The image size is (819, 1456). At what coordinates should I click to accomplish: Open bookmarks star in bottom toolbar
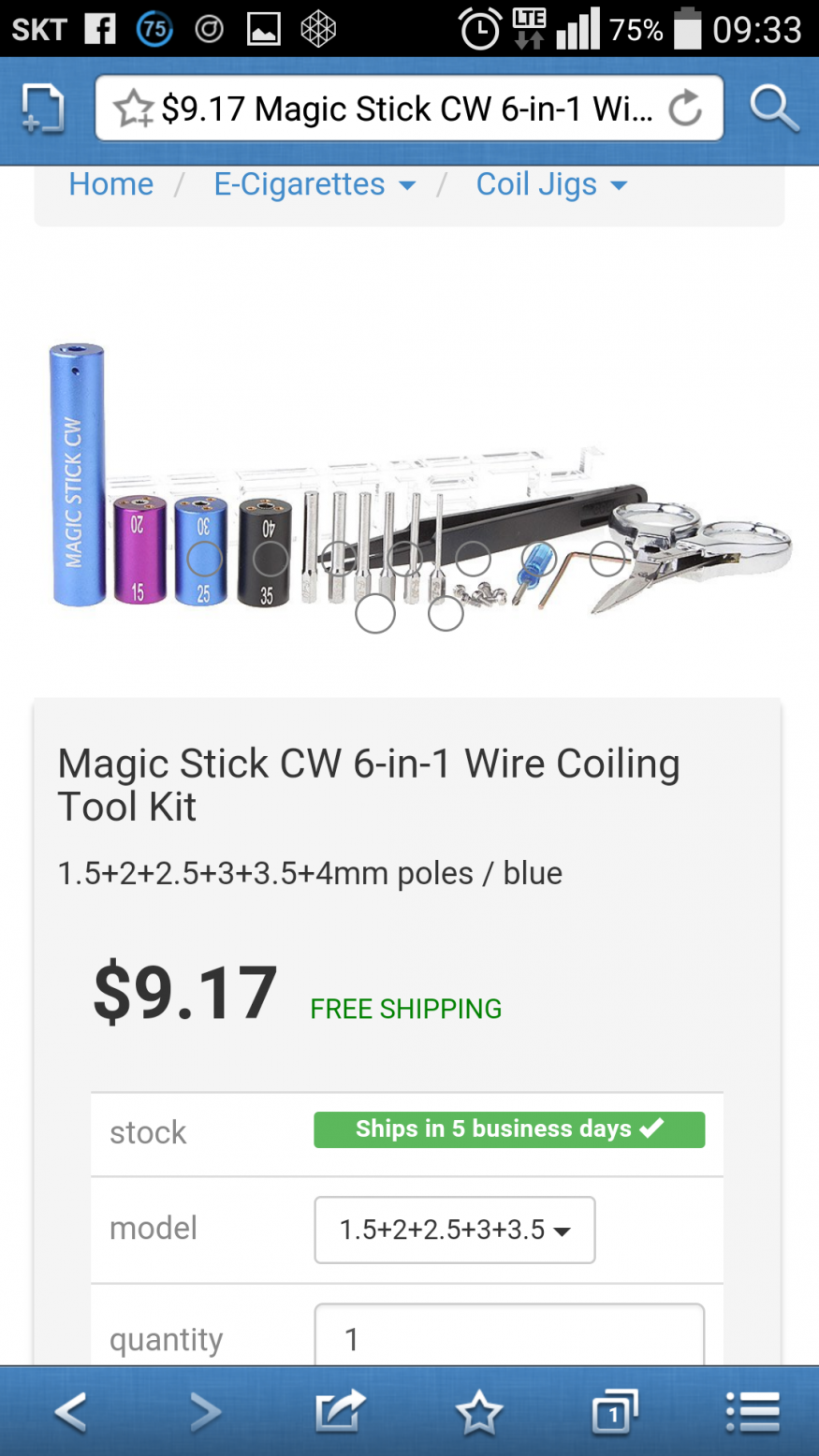click(x=478, y=1411)
